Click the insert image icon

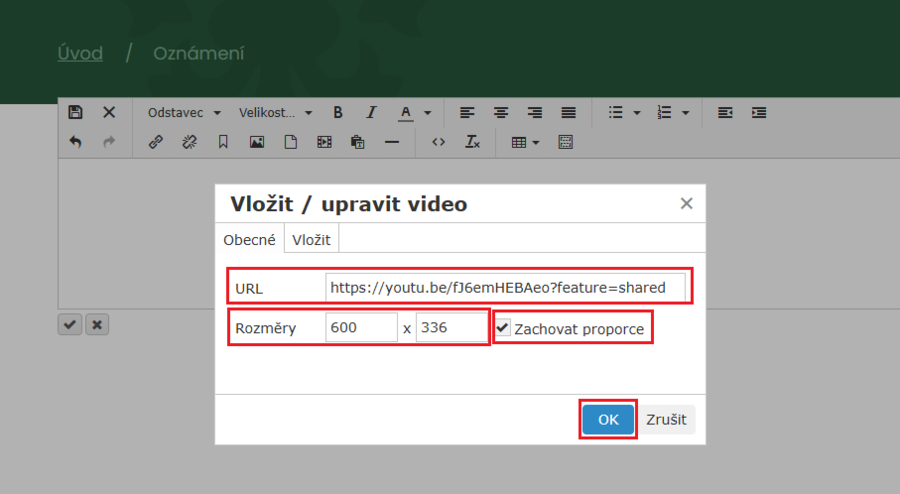[x=257, y=142]
